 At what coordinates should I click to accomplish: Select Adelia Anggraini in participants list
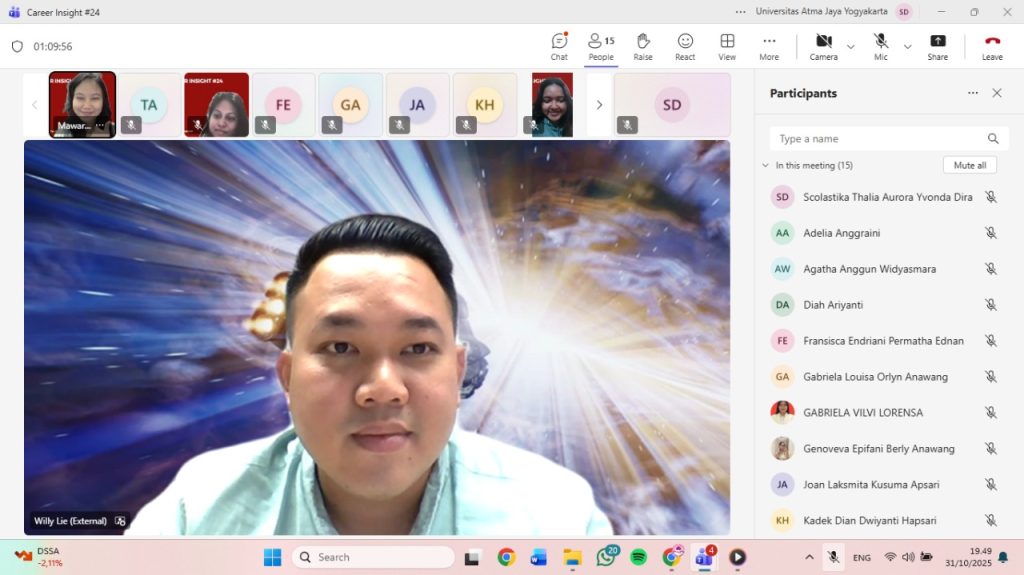pos(841,233)
